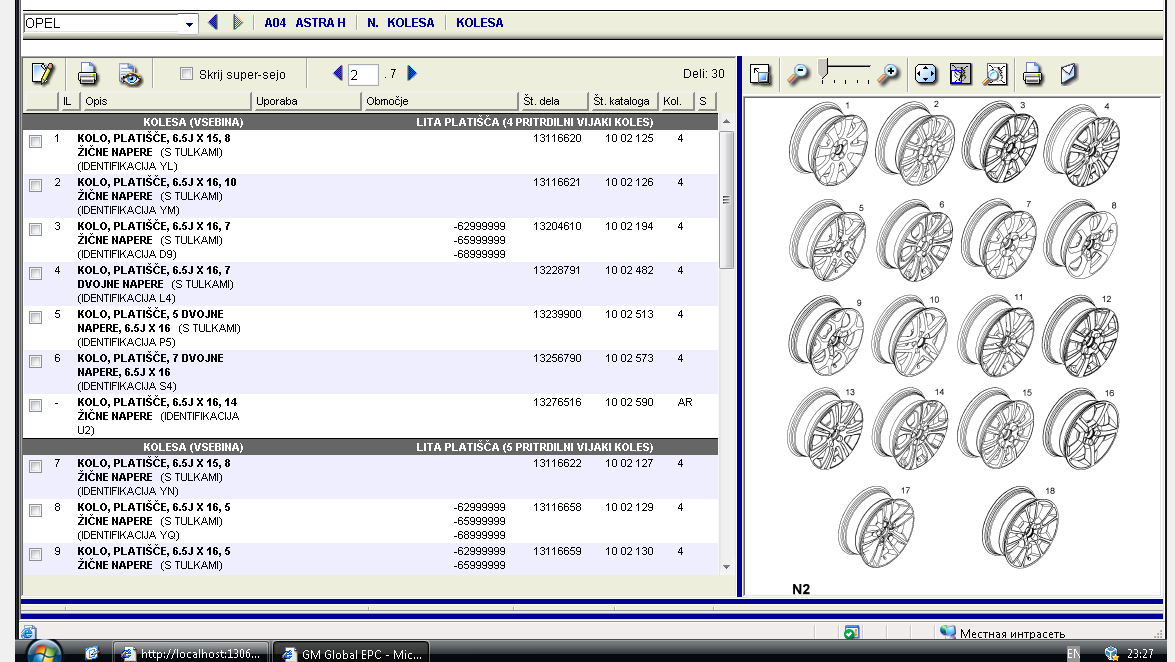The height and width of the screenshot is (662, 1175).
Task: Go to previous page of parts list
Action: (x=337, y=73)
